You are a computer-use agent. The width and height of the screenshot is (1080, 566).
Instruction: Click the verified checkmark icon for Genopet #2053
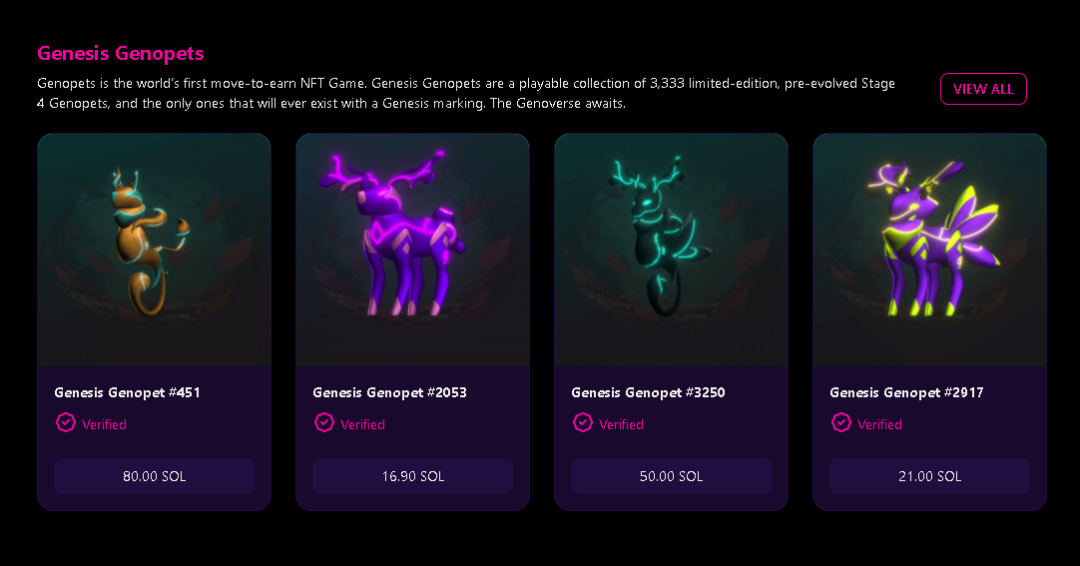pyautogui.click(x=324, y=423)
